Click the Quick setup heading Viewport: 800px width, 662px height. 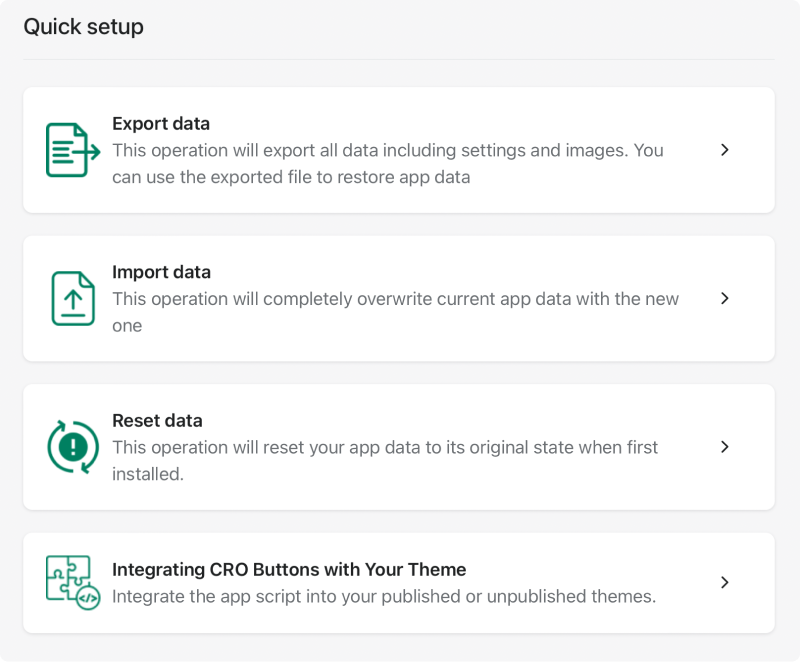pyautogui.click(x=84, y=27)
